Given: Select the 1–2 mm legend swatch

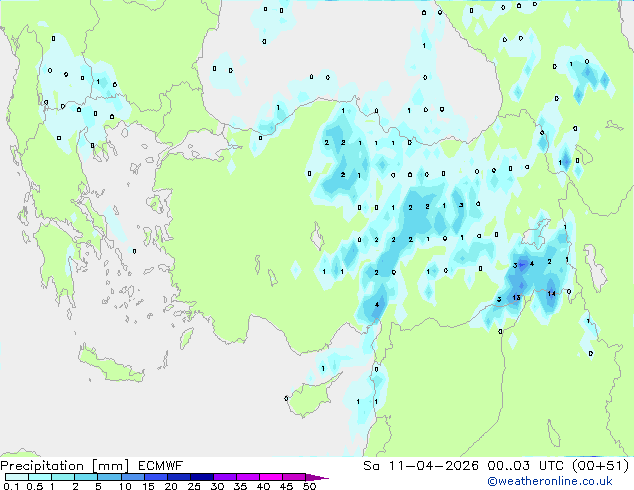Looking at the screenshot, I should [63, 477].
